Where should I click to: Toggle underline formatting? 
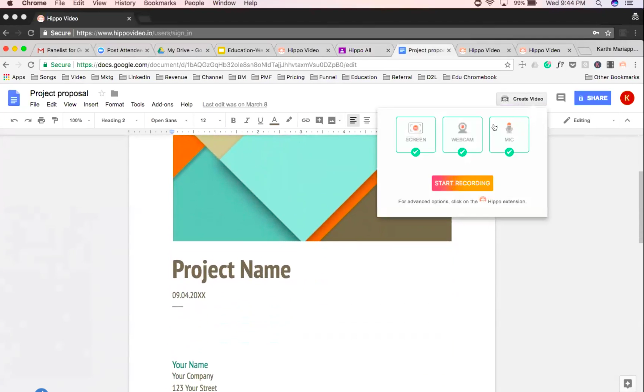pos(260,120)
